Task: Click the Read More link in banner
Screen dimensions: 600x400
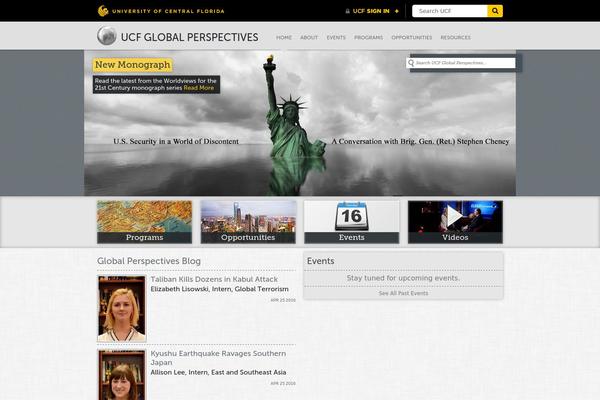Action: pyautogui.click(x=199, y=88)
